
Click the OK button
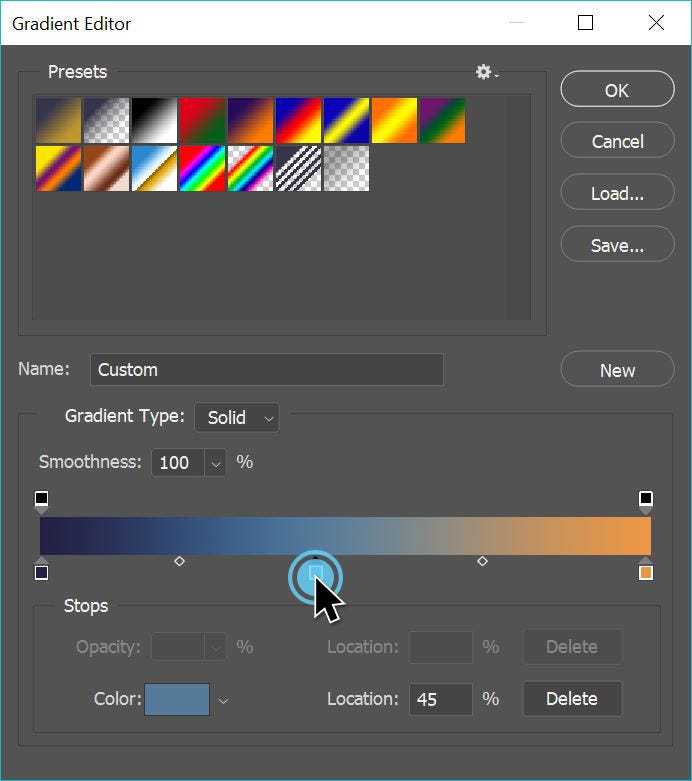617,89
